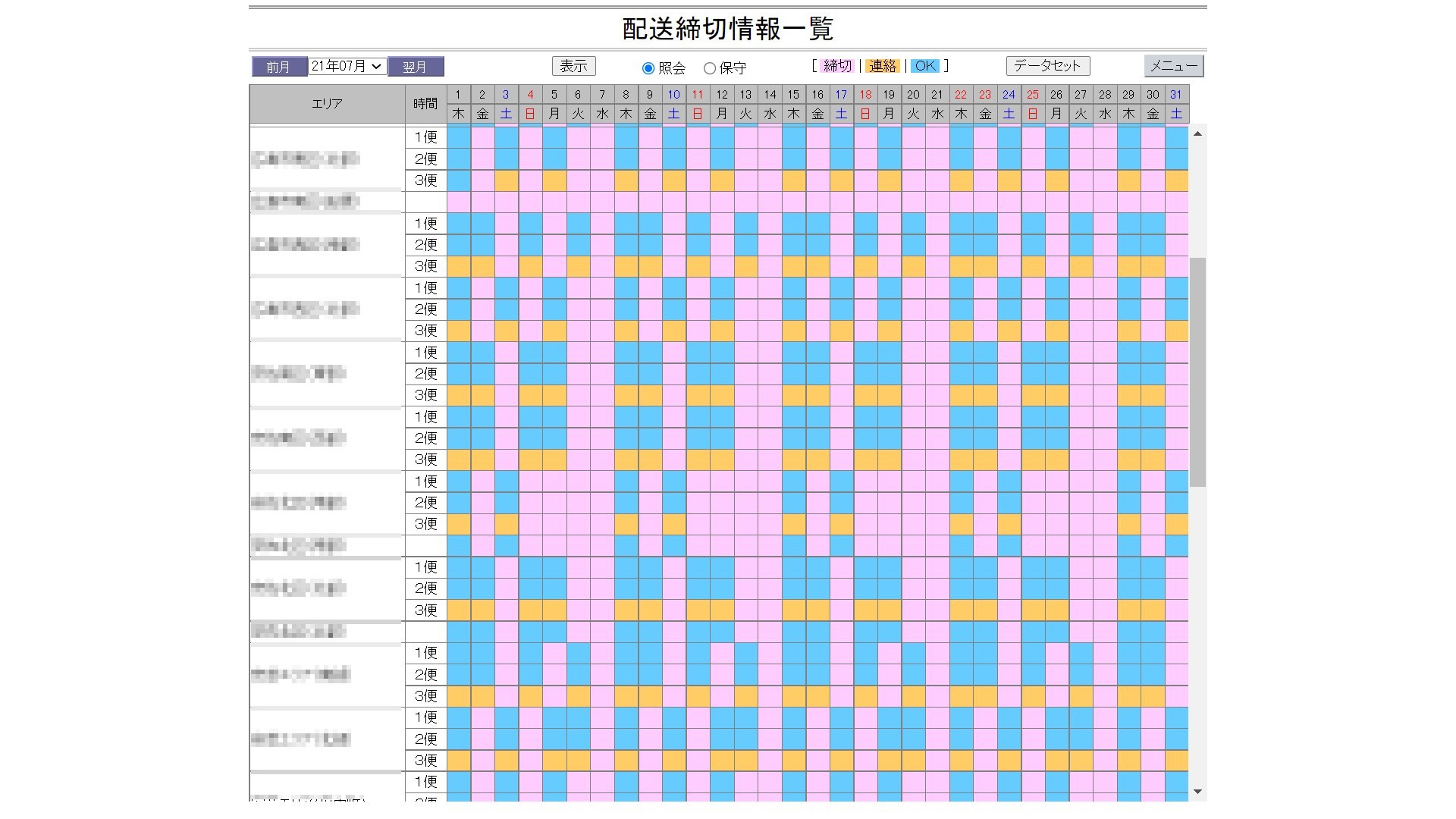Image resolution: width=1456 pixels, height=819 pixels.
Task: Click the scrollbar down arrow
Action: coord(1197,792)
